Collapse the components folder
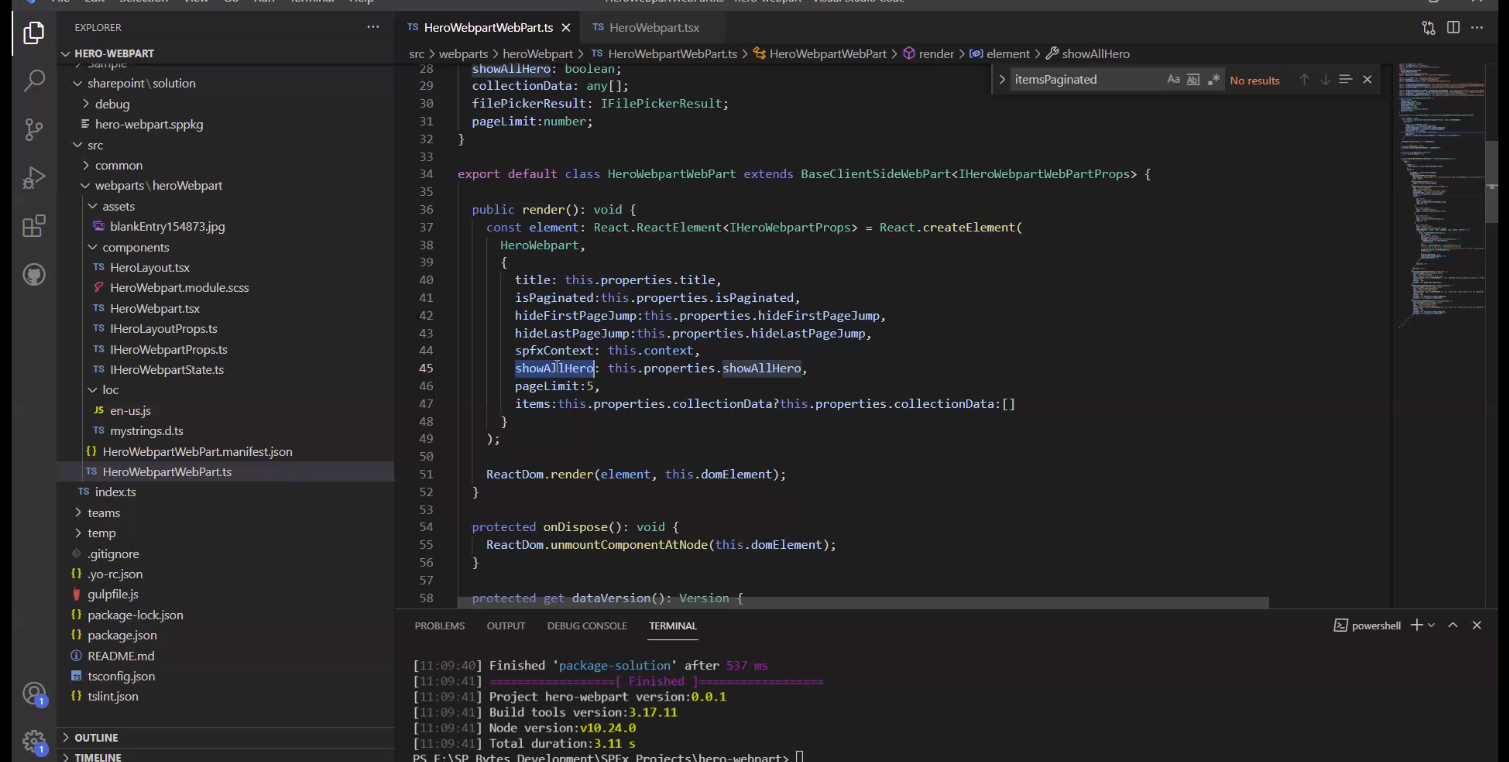 coord(135,247)
